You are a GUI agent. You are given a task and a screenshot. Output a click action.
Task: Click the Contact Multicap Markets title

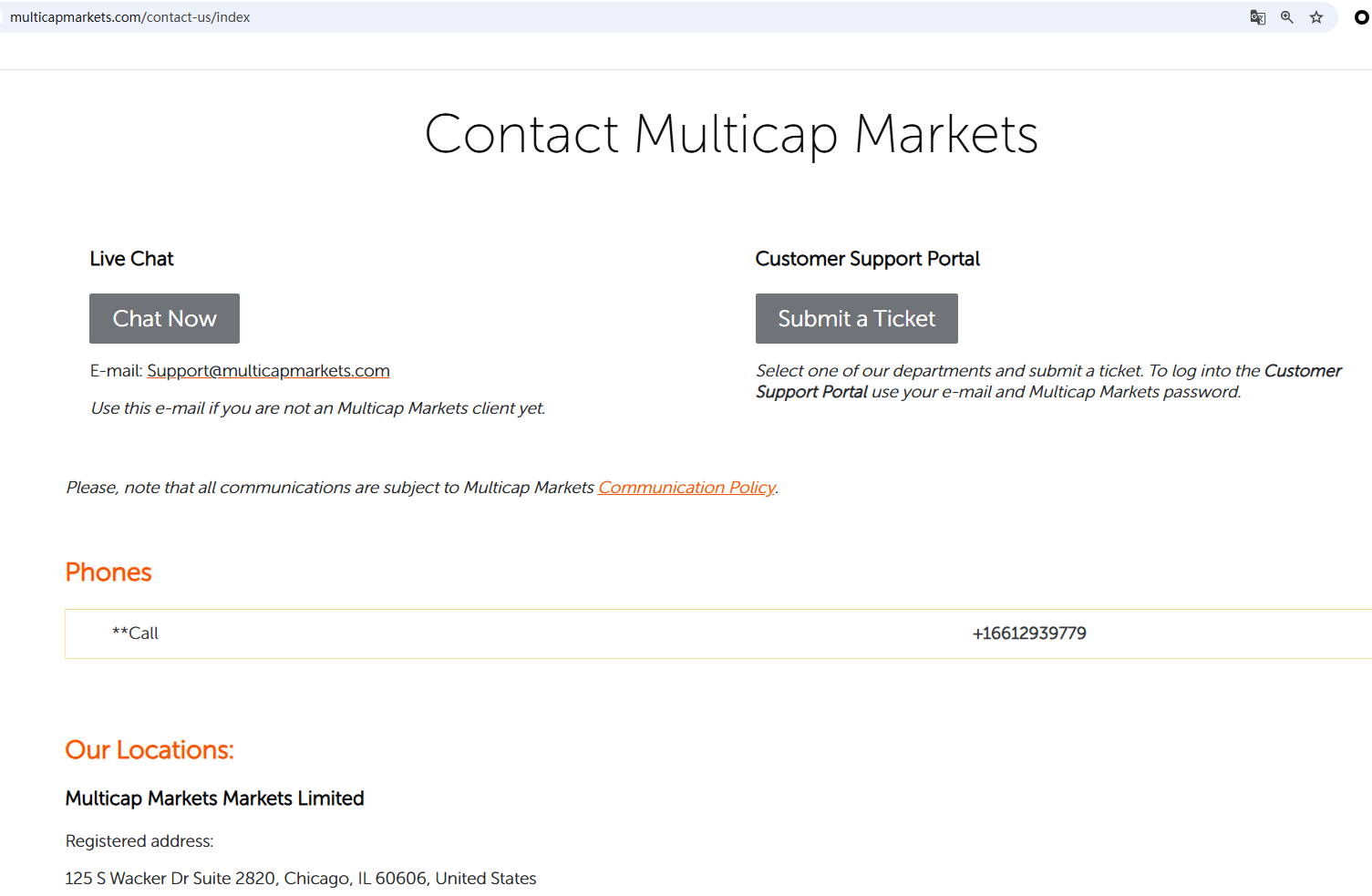[x=731, y=135]
